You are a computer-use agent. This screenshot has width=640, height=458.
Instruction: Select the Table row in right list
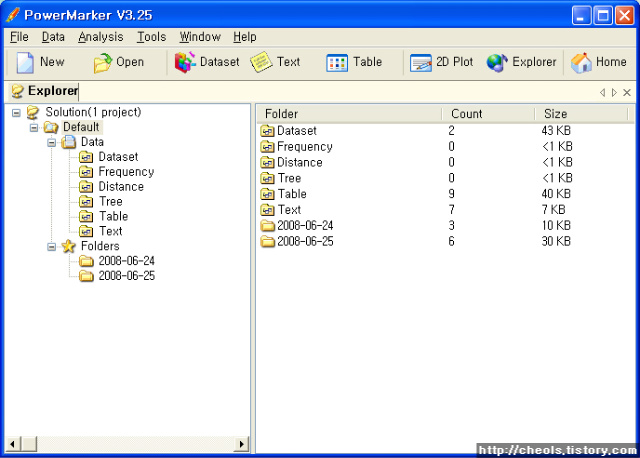445,194
